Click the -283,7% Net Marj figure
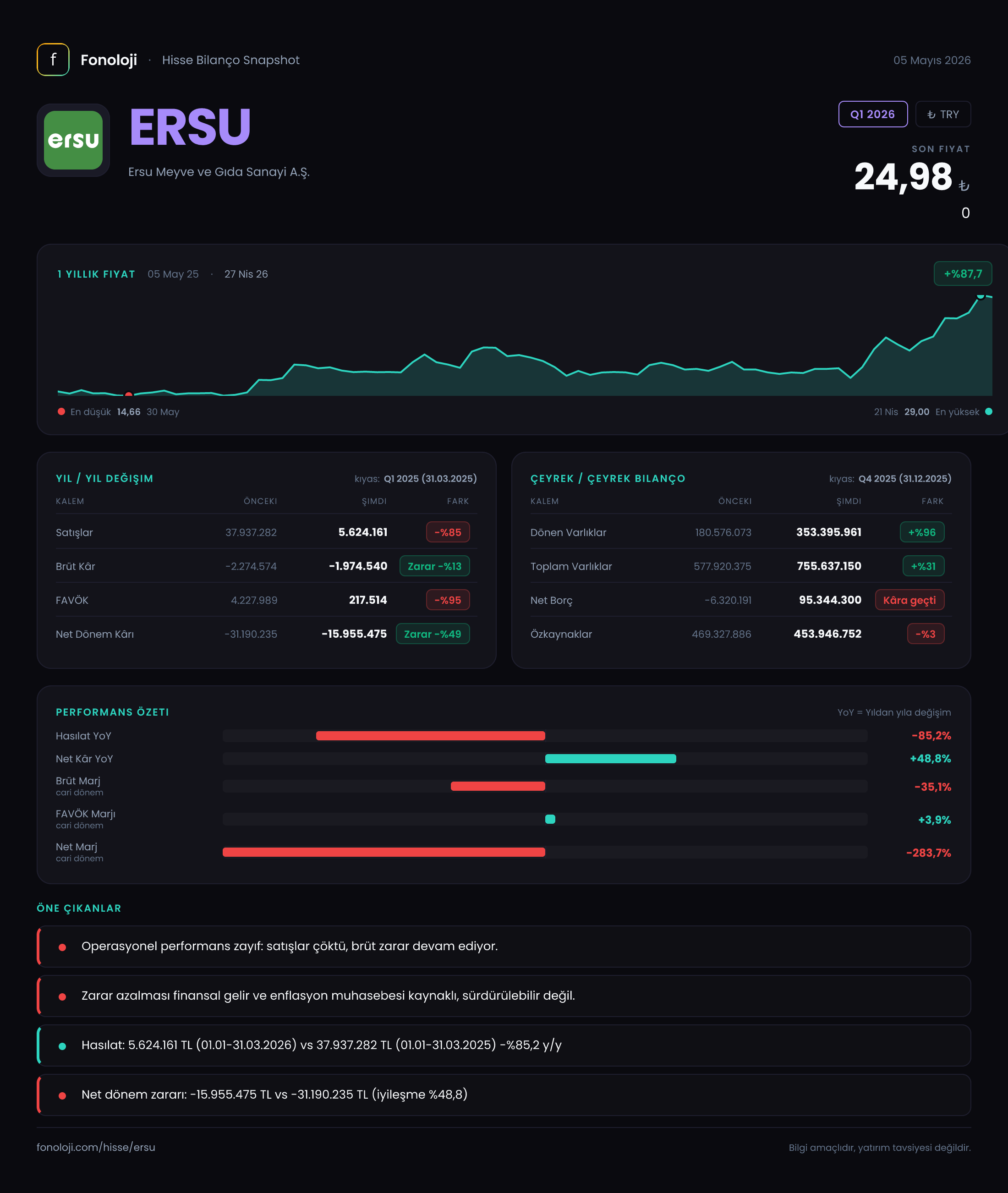 (x=929, y=853)
